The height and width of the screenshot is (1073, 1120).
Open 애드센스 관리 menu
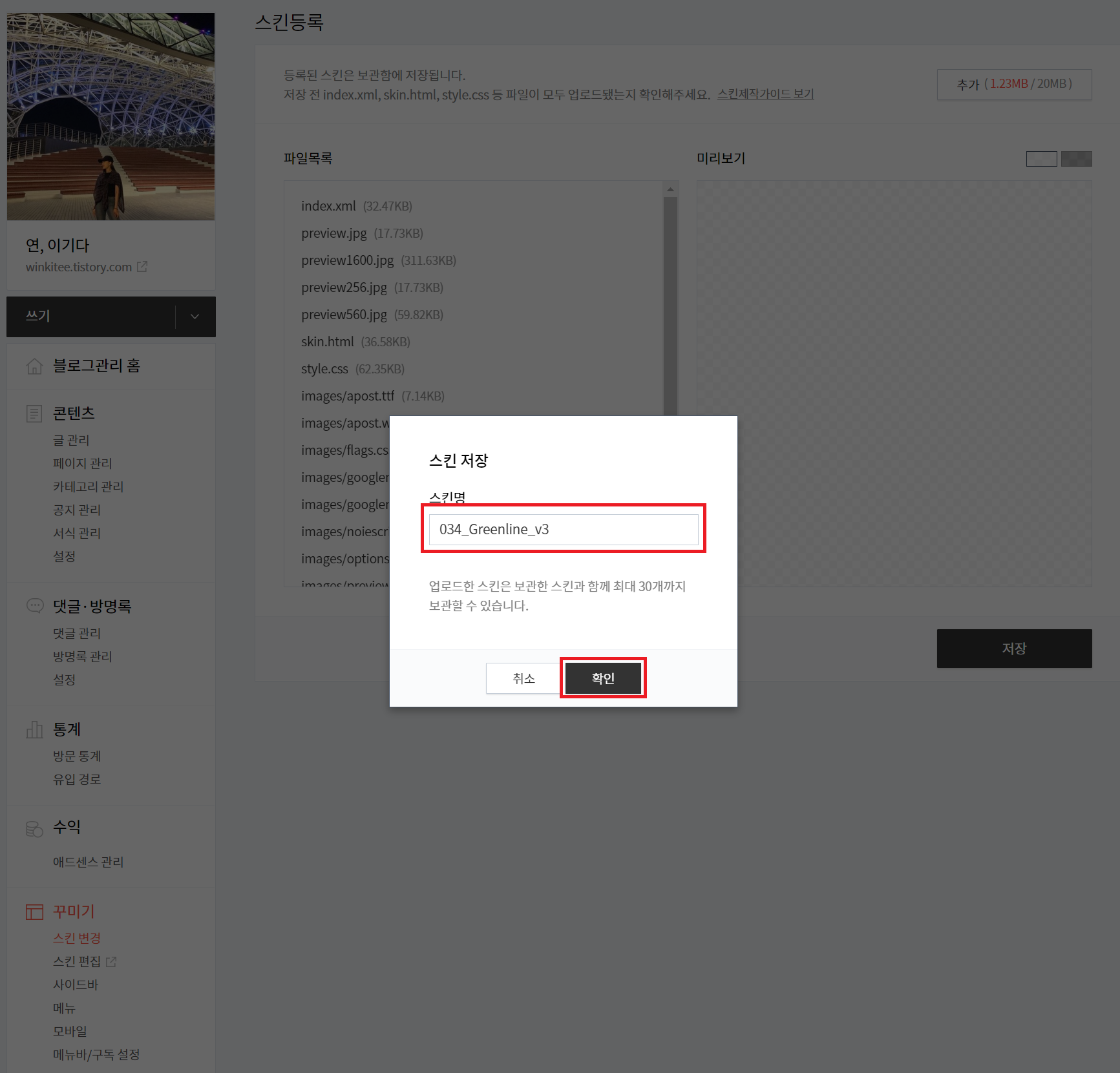click(x=89, y=862)
